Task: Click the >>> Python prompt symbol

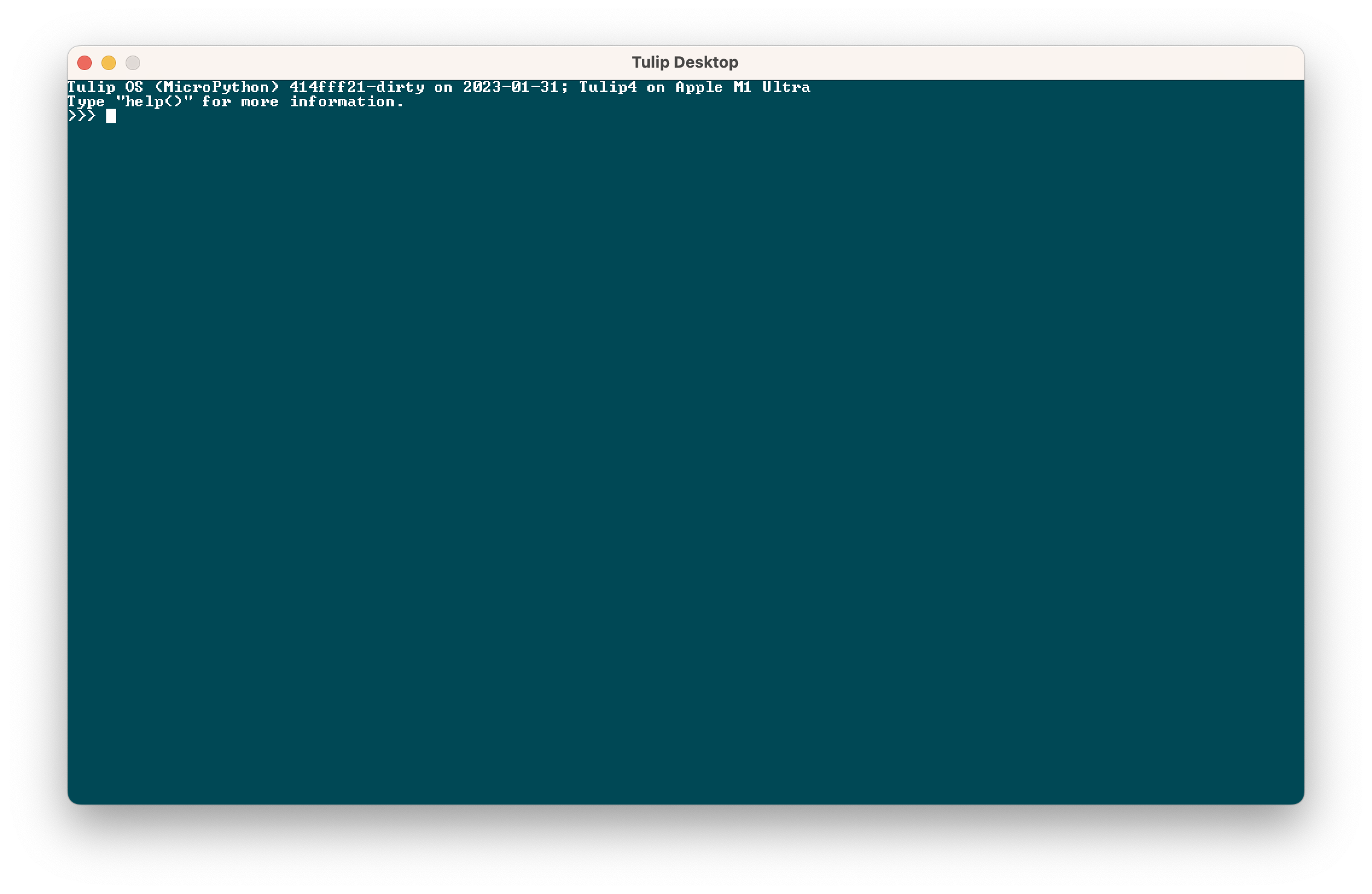Action: point(82,115)
